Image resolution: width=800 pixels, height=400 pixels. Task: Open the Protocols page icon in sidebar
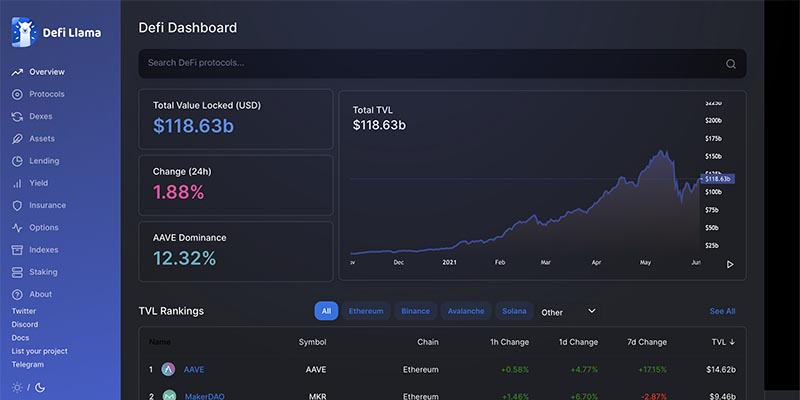(17, 94)
